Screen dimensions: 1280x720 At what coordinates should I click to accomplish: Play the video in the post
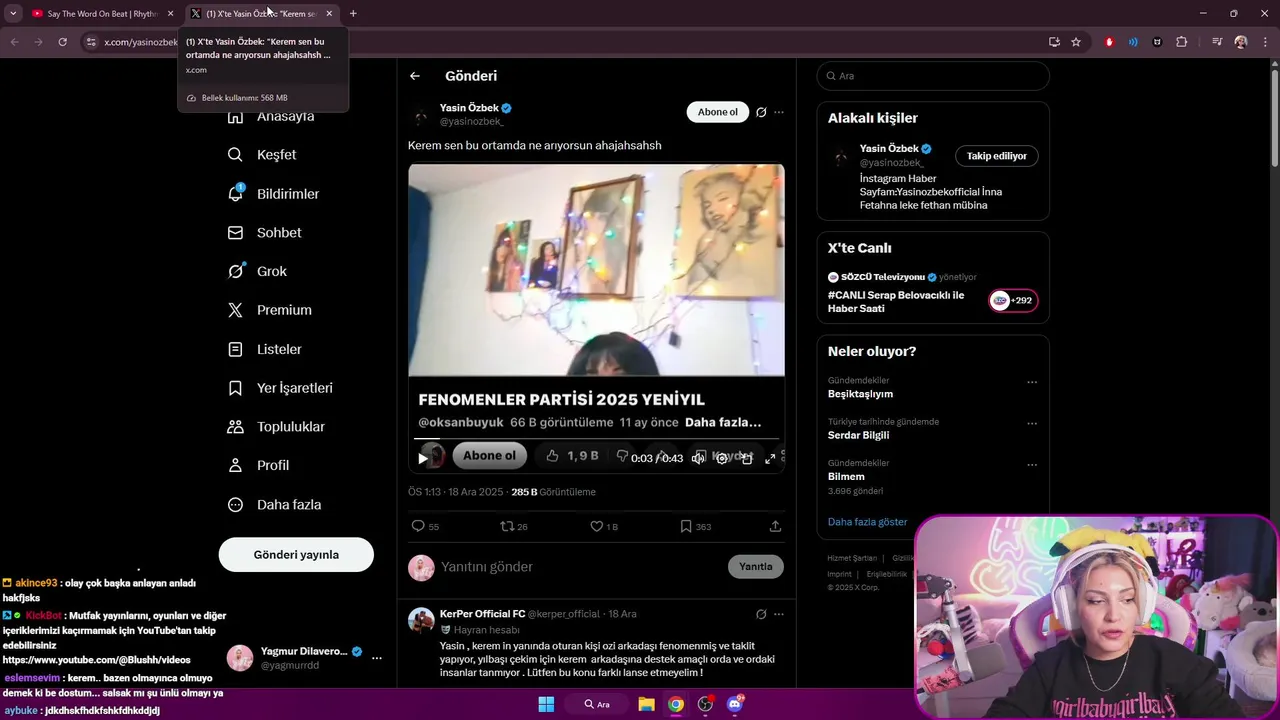click(x=422, y=457)
